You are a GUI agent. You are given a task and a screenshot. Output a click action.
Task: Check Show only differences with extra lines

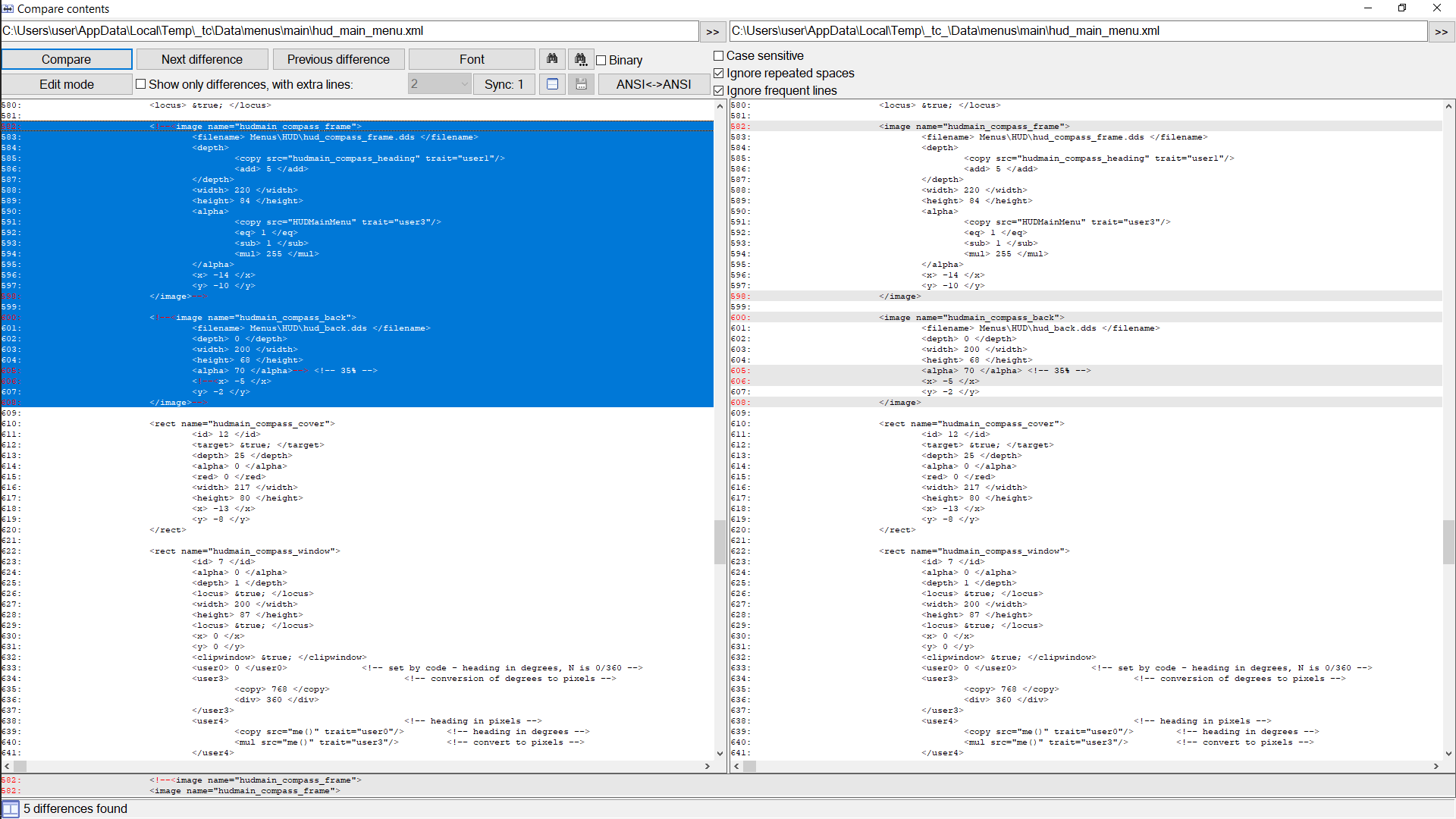coord(141,84)
